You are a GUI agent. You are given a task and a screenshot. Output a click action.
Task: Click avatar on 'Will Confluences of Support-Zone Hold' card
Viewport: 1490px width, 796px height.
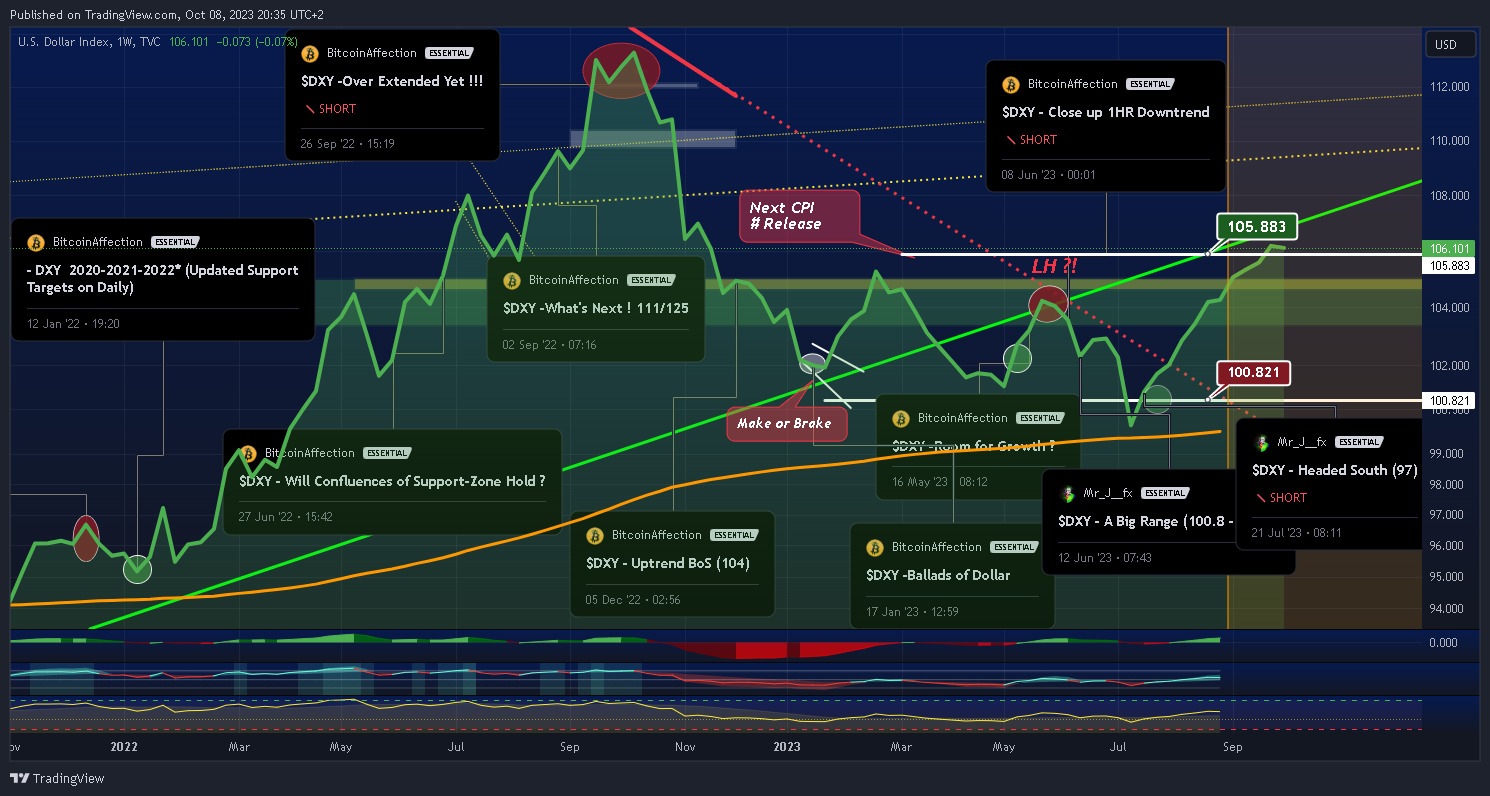[x=247, y=453]
